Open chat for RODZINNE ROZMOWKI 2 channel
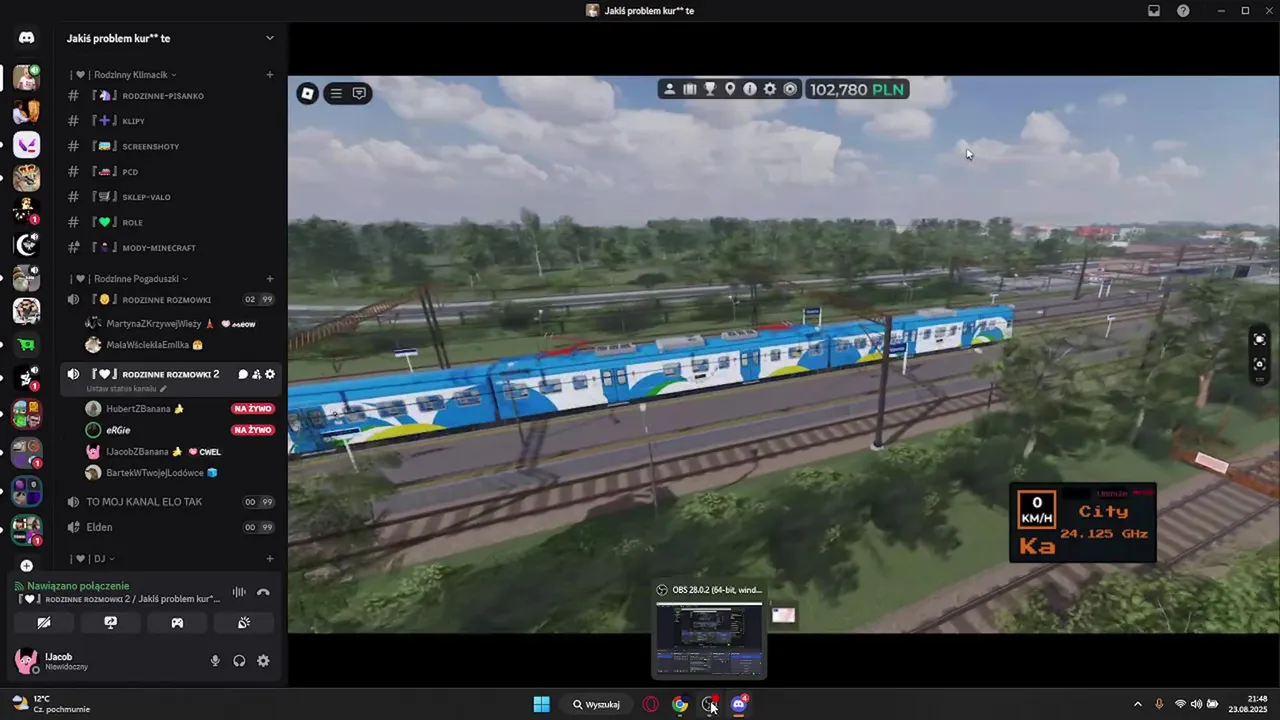 [243, 374]
